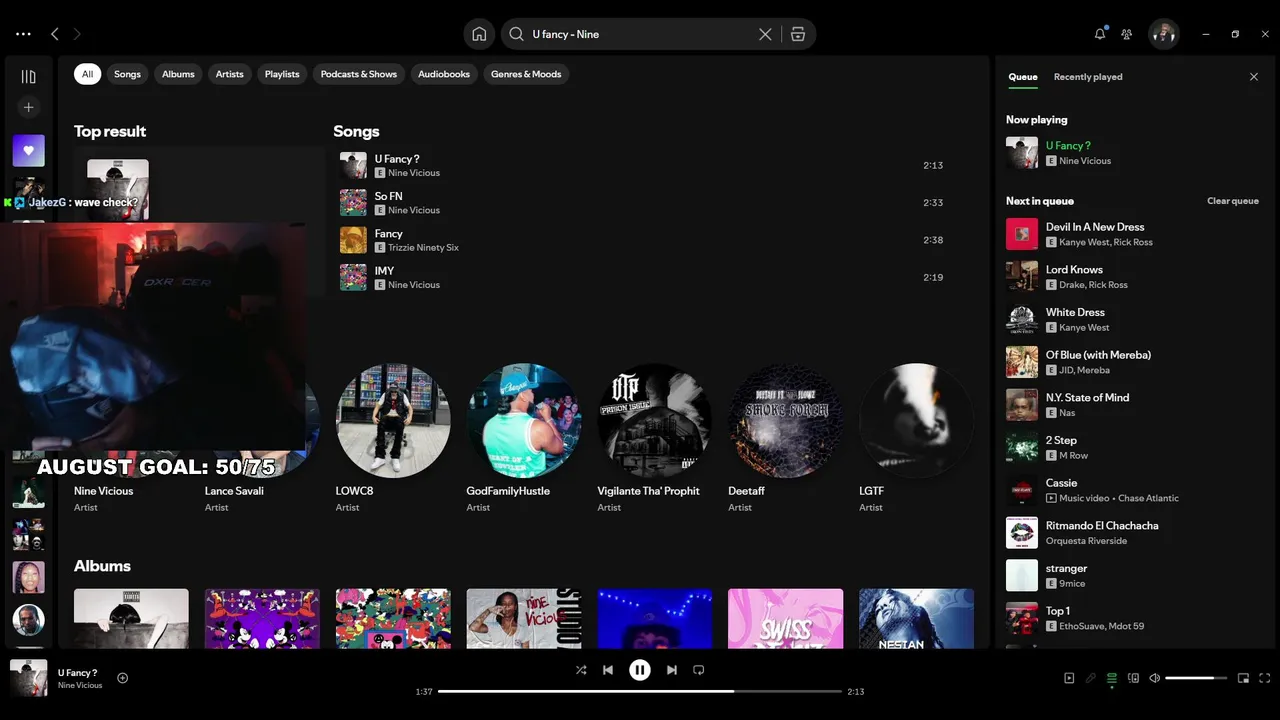The width and height of the screenshot is (1280, 720).
Task: Open the Deetaff artist card
Action: tap(785, 440)
